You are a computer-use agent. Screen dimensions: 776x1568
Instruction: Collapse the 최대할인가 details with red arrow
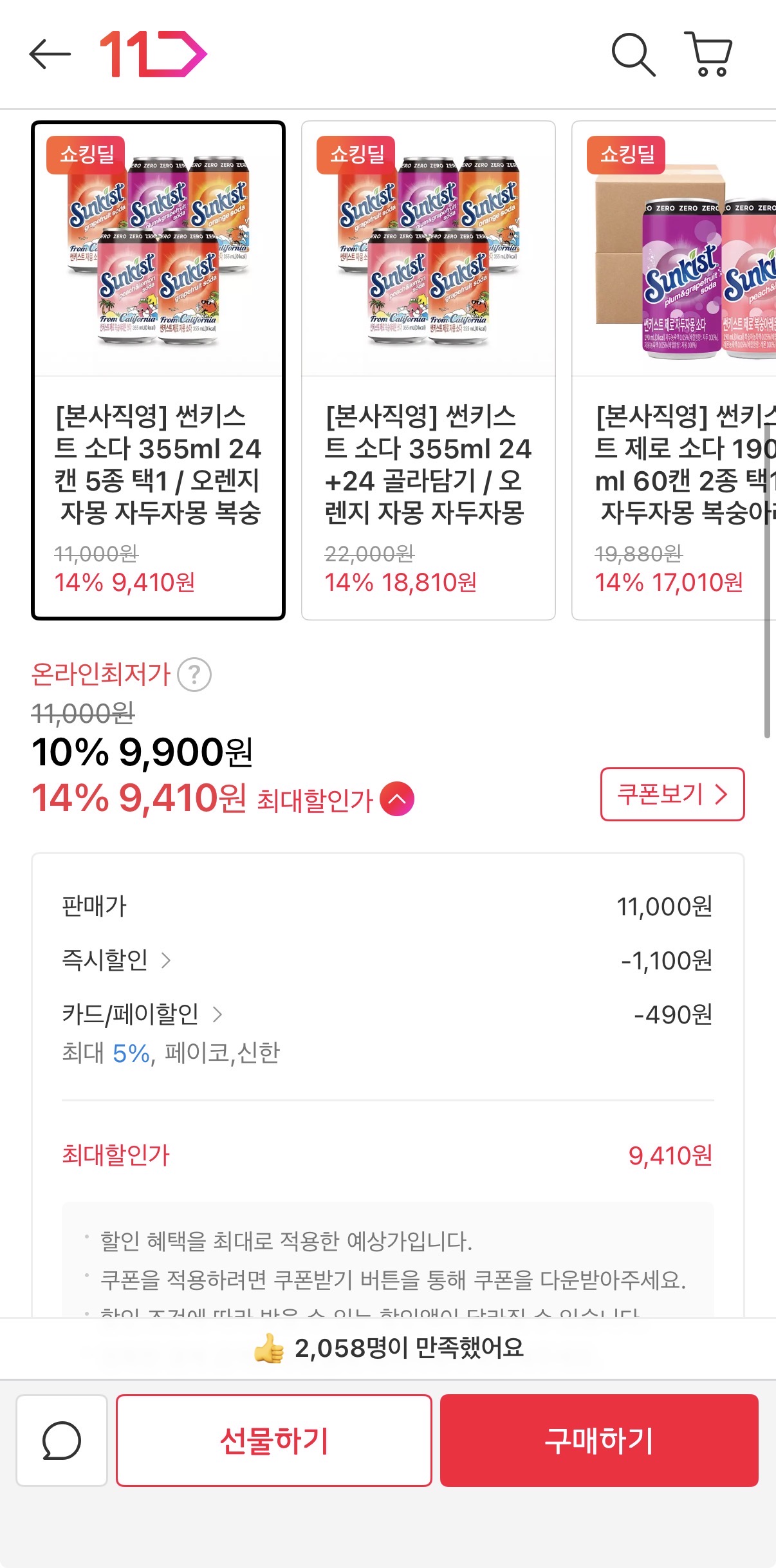397,799
